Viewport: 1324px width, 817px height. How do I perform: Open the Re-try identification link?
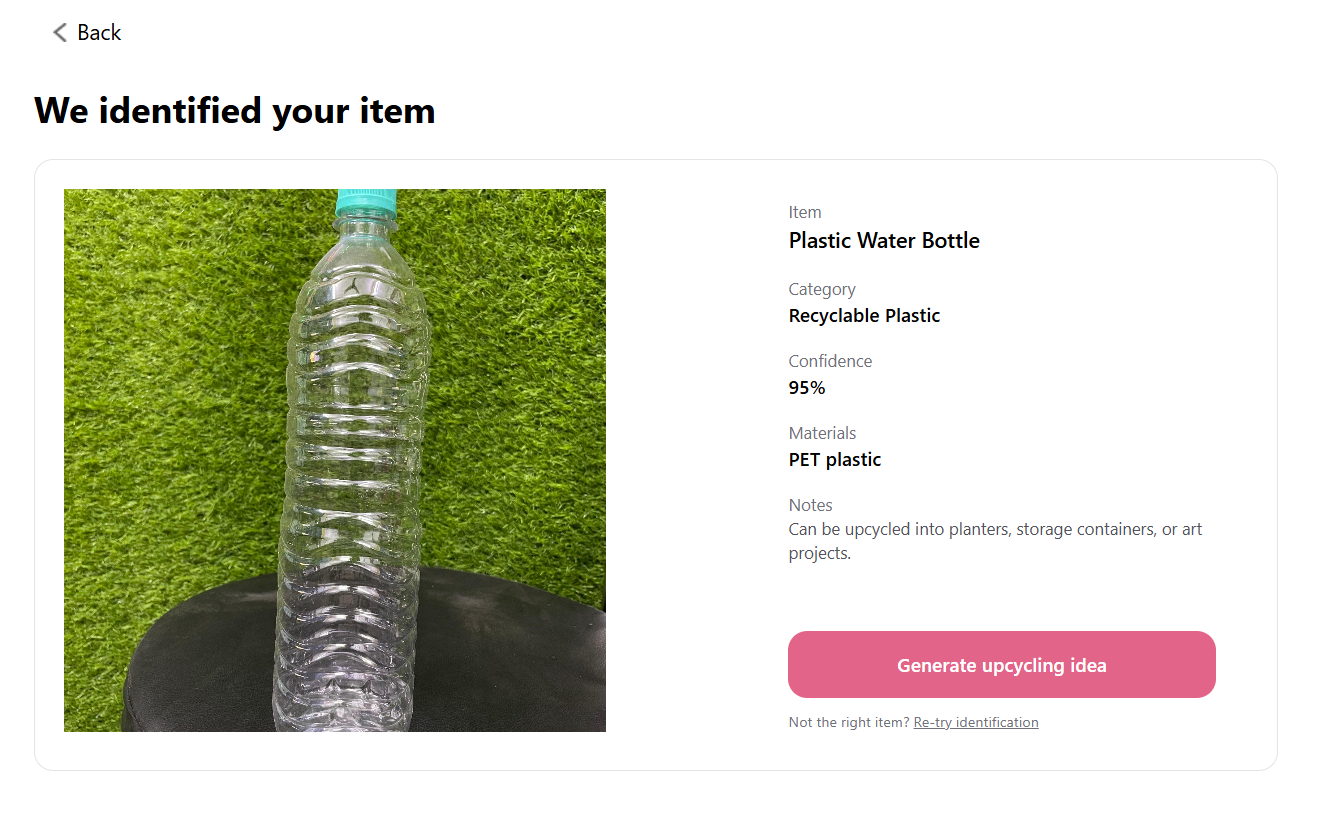pyautogui.click(x=975, y=722)
